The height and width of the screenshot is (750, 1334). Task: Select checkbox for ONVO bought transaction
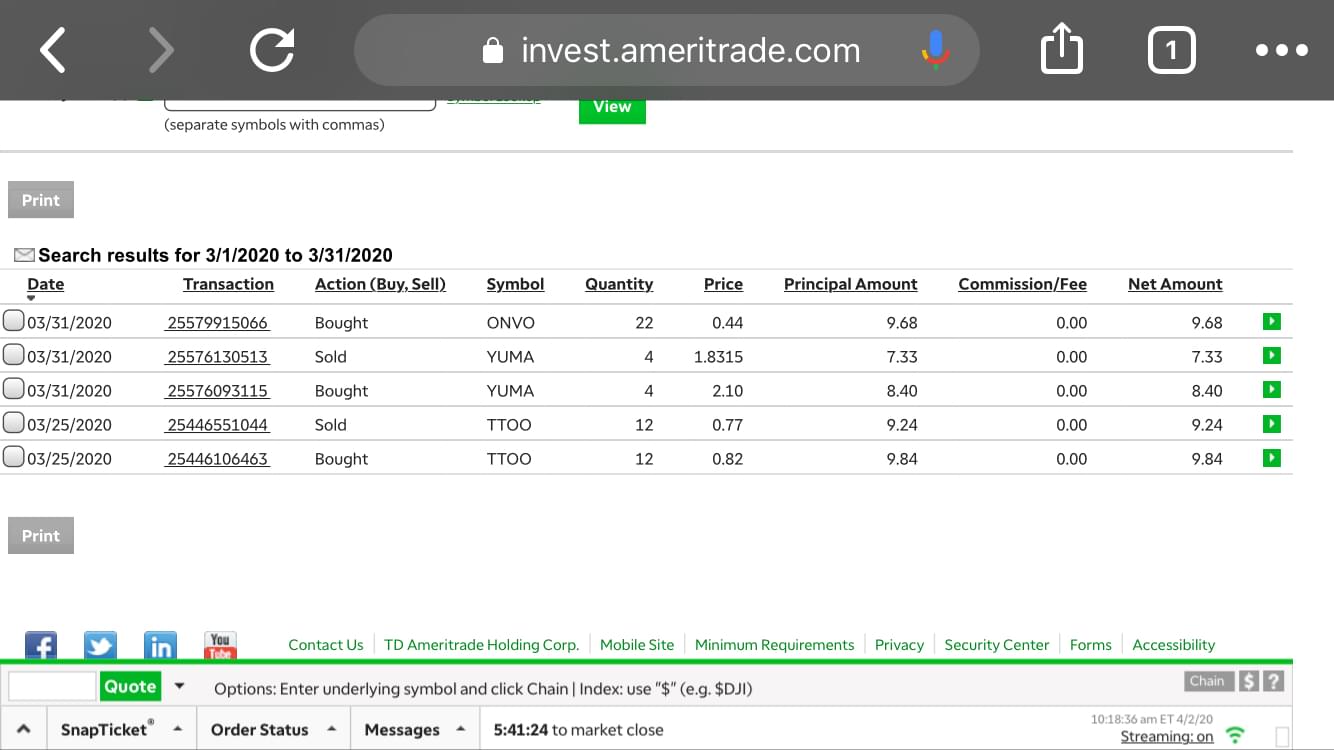tap(13, 322)
